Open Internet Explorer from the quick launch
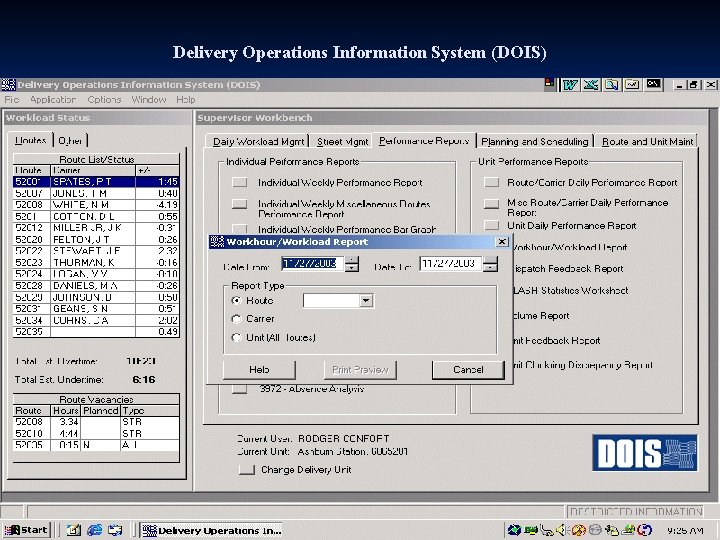The width and height of the screenshot is (720, 540). tap(95, 530)
